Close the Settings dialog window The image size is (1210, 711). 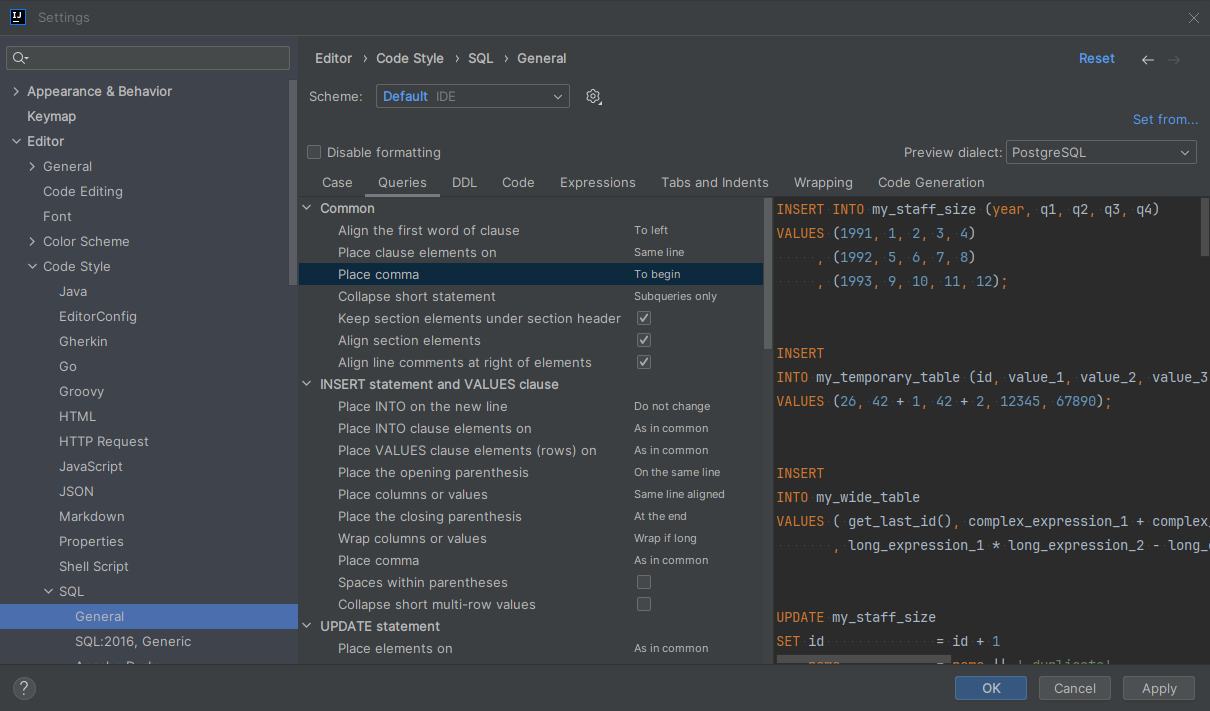click(1193, 17)
